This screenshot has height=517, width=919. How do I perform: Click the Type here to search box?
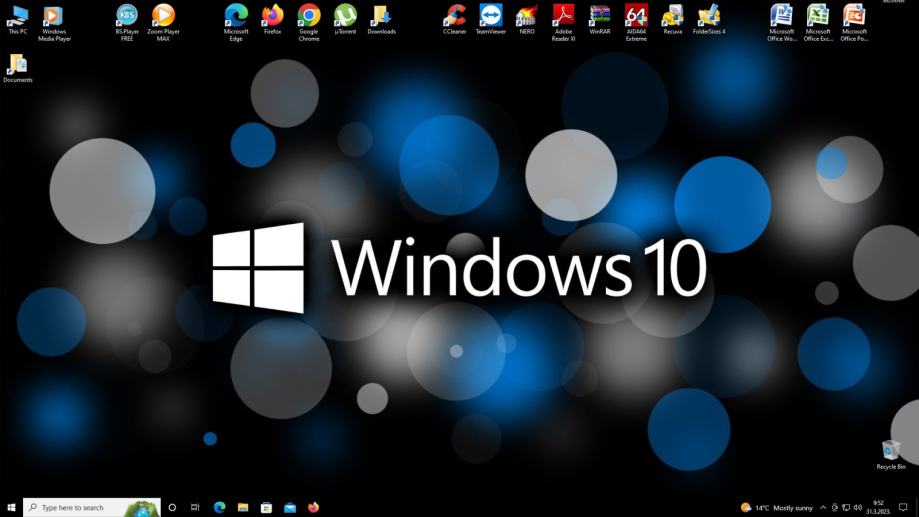92,508
